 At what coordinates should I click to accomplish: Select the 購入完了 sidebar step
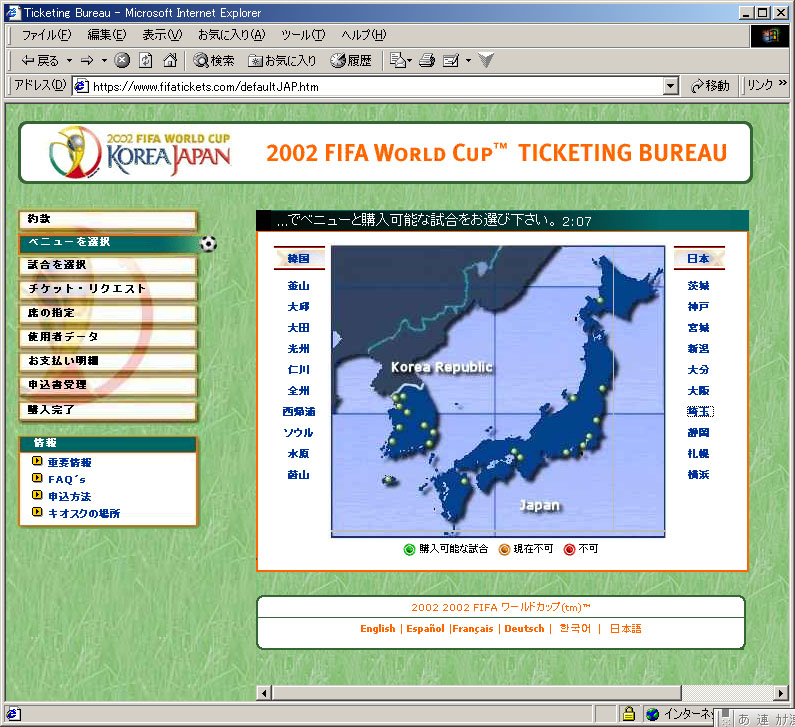(107, 410)
